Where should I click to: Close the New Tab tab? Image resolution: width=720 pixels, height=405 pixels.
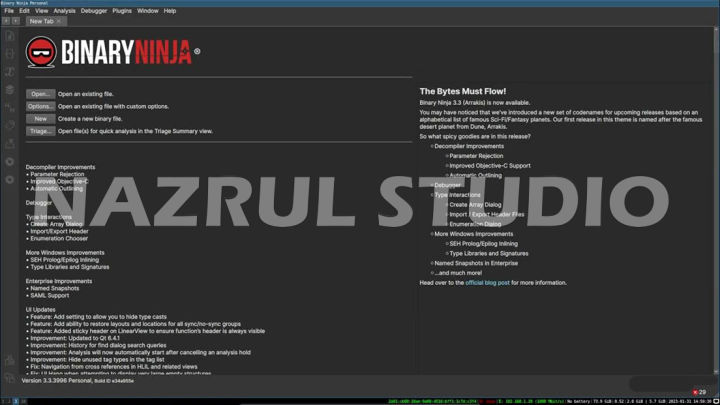(59, 21)
